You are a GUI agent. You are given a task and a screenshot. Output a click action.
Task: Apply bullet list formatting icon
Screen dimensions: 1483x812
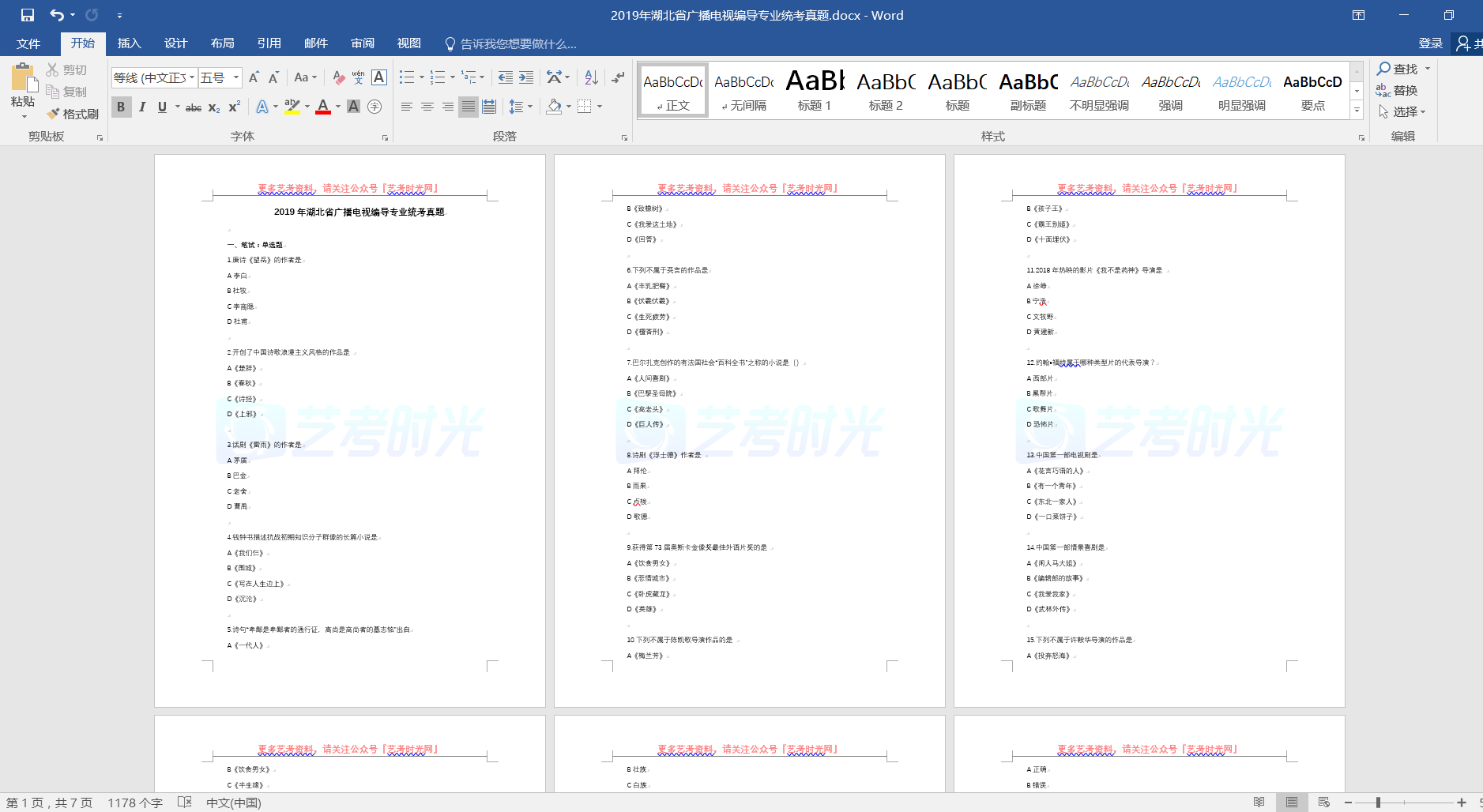click(x=406, y=77)
